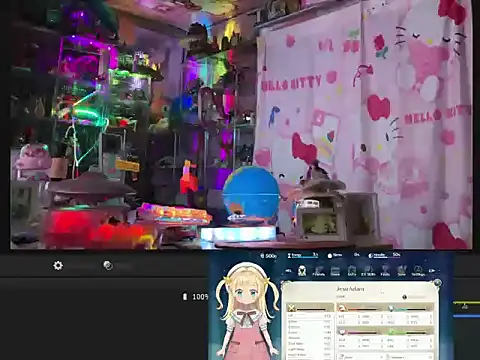Screen dimensions: 480x360
Task: Click the dark info icon under character name
Action: pyautogui.click(x=405, y=297)
